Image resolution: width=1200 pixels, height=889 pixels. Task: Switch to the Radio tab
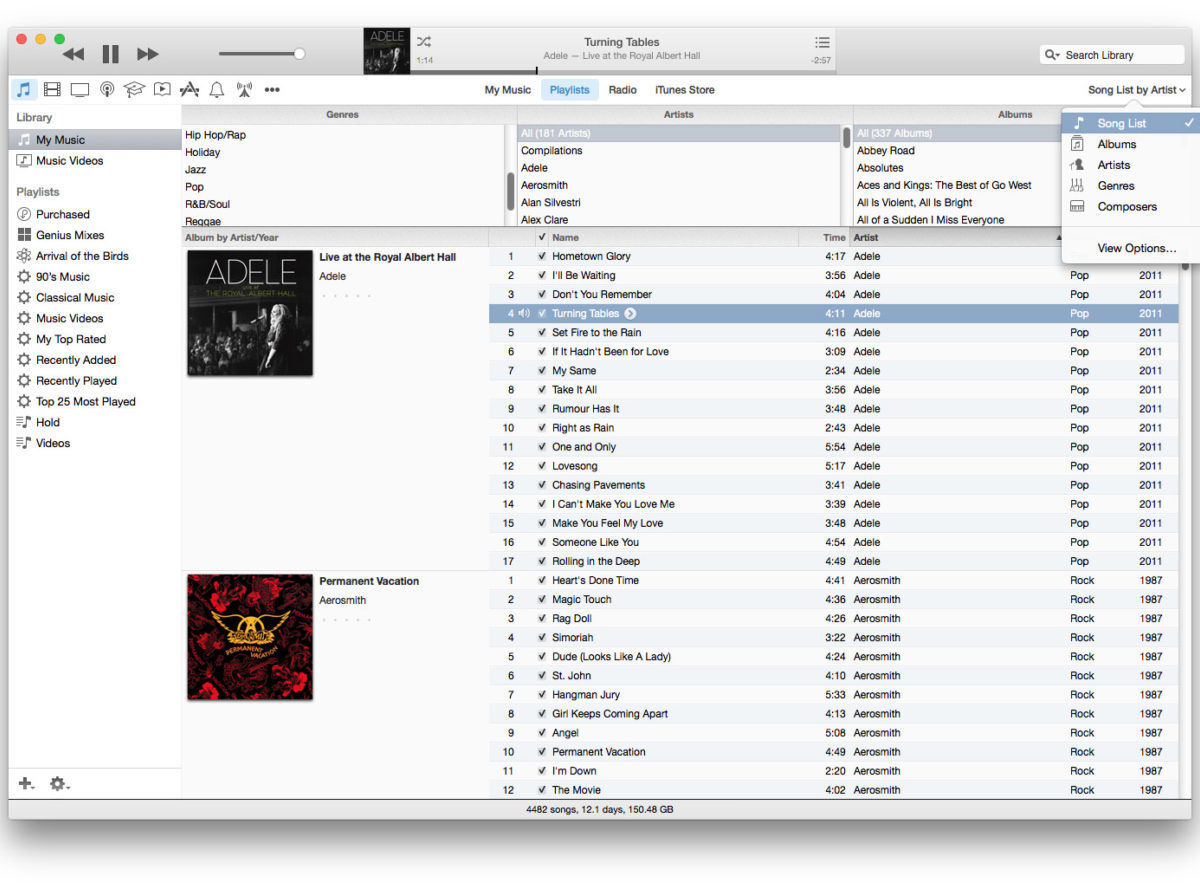[622, 90]
